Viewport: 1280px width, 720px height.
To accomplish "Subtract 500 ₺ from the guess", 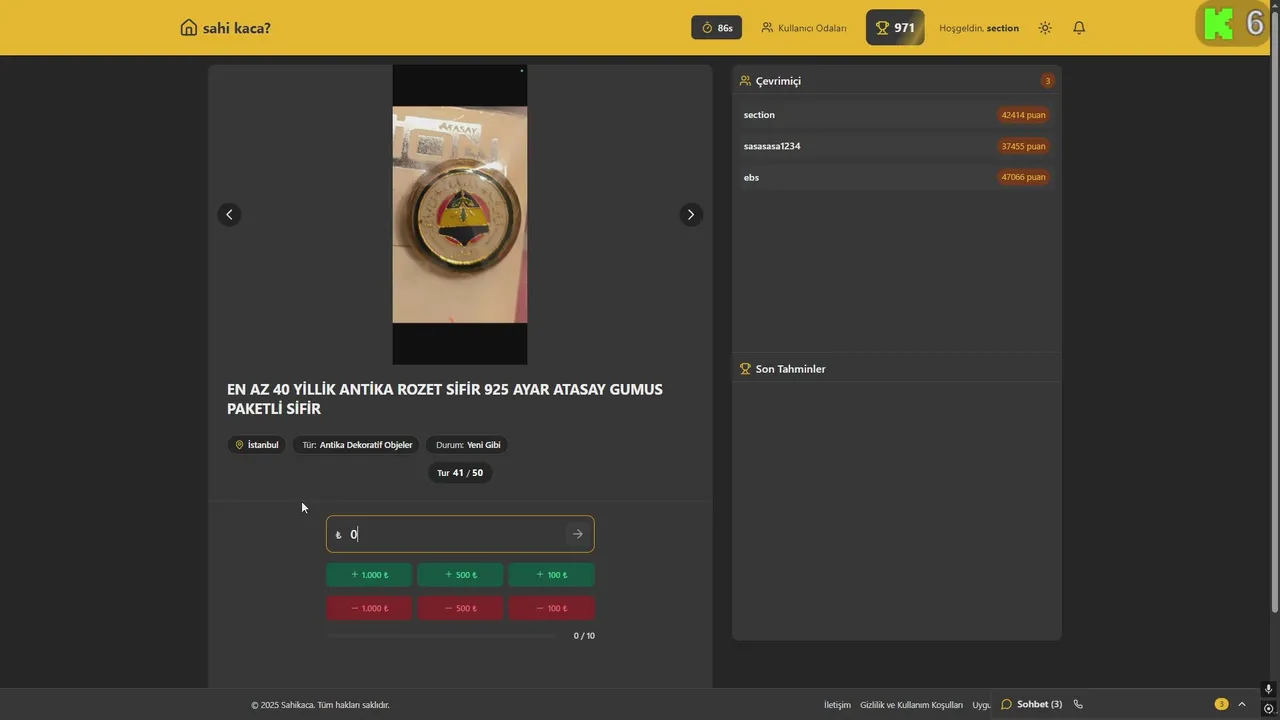I will [460, 608].
